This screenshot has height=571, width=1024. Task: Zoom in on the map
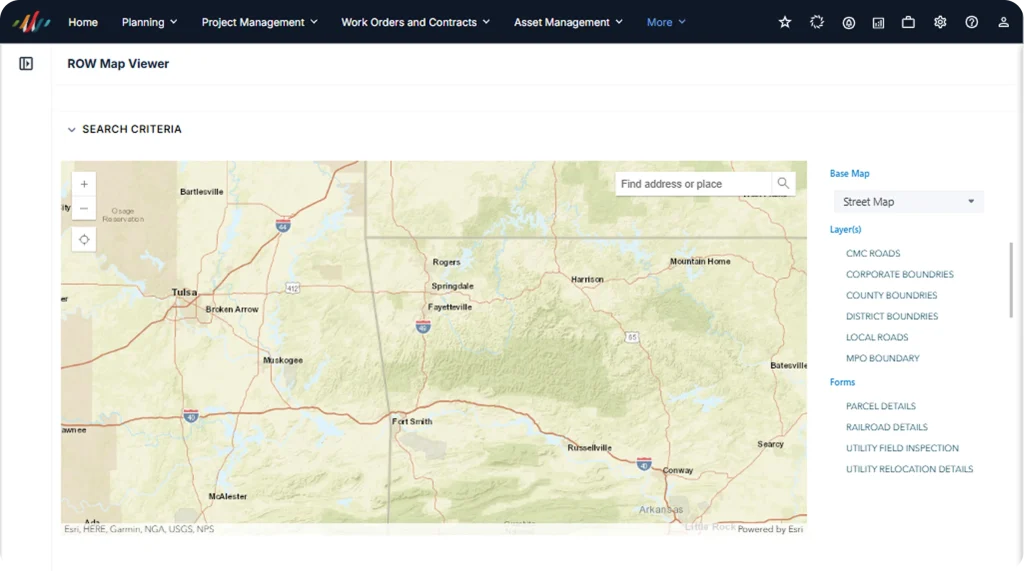pos(84,184)
